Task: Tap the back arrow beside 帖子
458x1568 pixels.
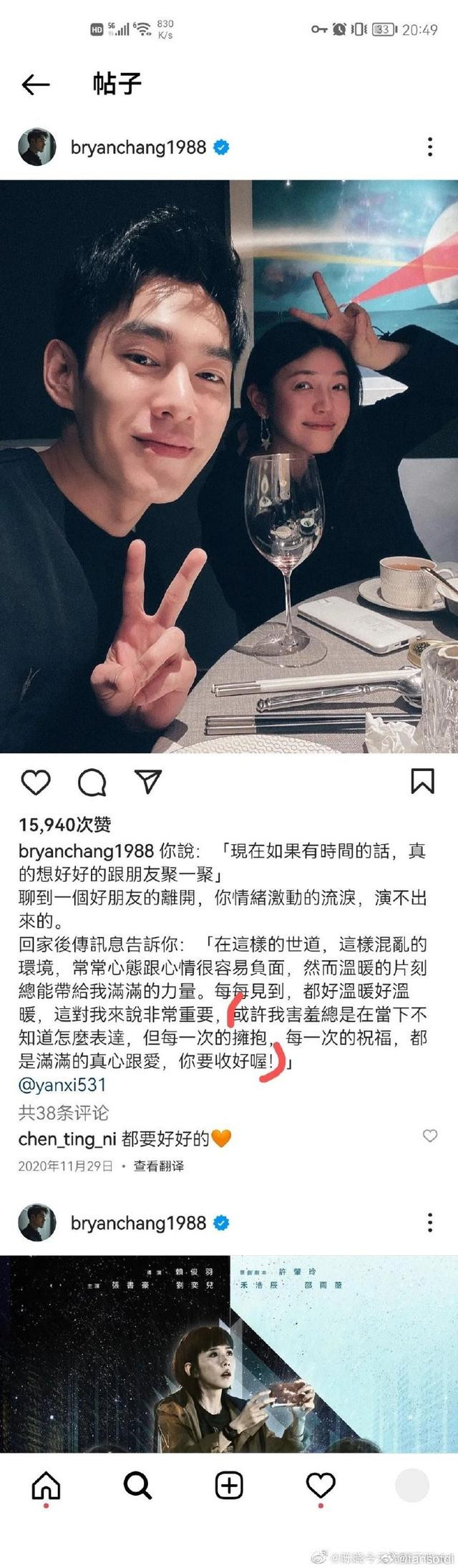Action: (35, 84)
